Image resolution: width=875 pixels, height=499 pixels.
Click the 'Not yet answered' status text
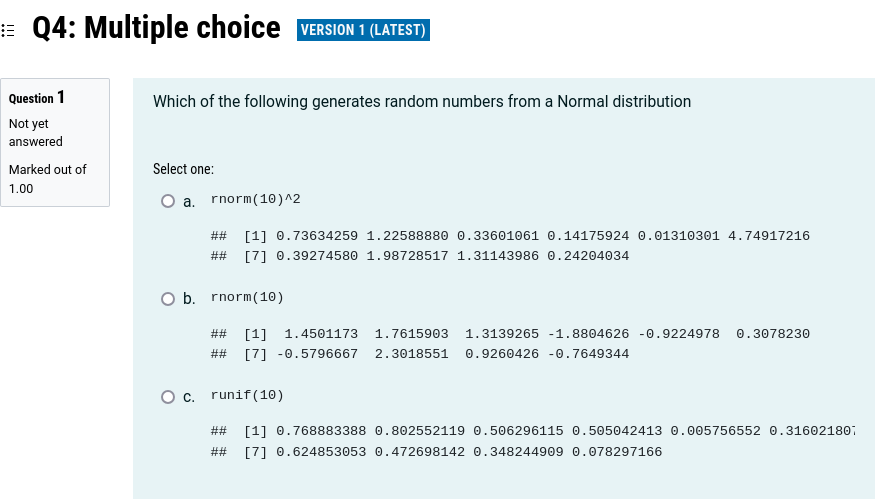[35, 132]
